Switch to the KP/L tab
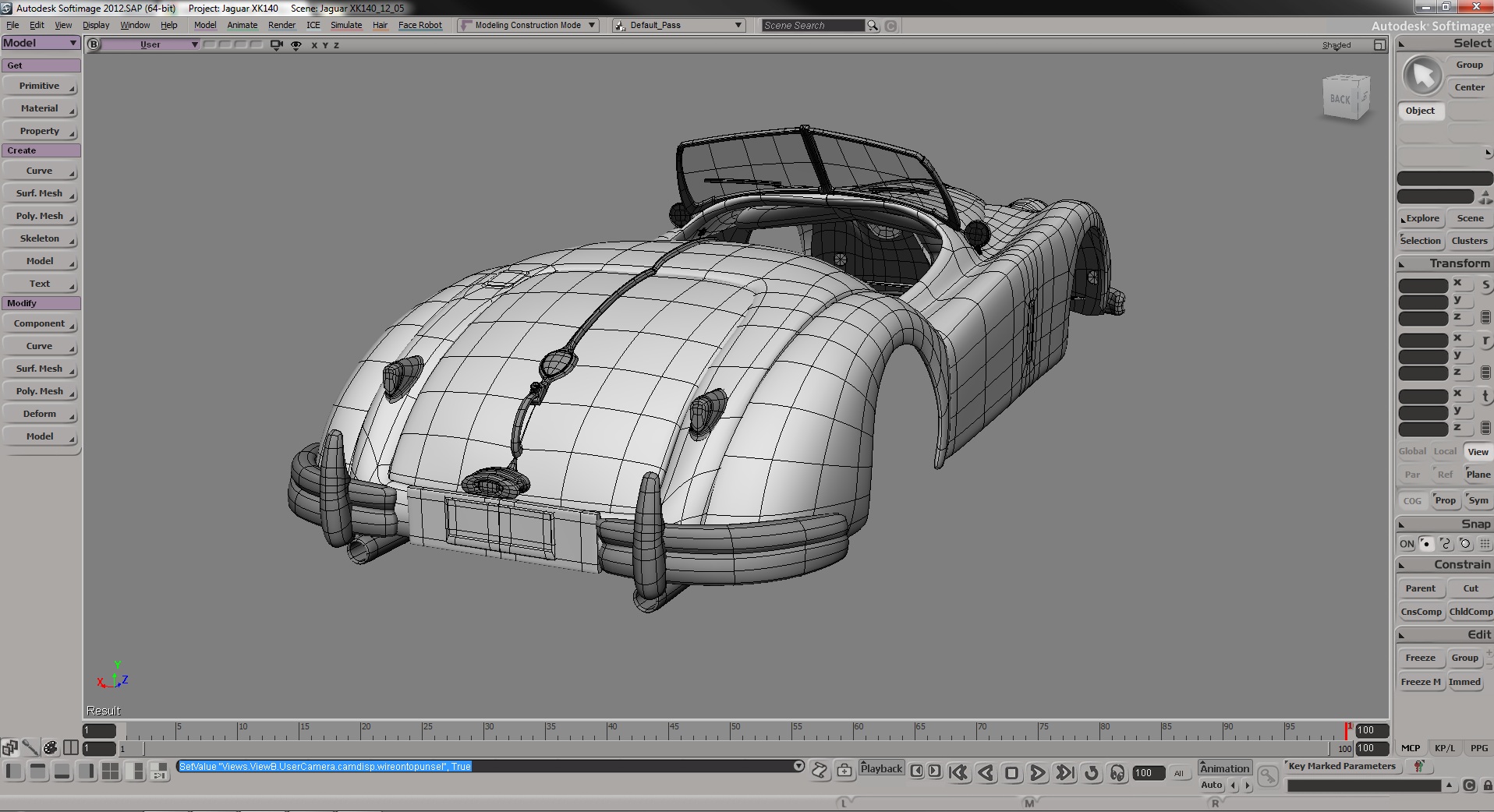 click(x=1444, y=748)
